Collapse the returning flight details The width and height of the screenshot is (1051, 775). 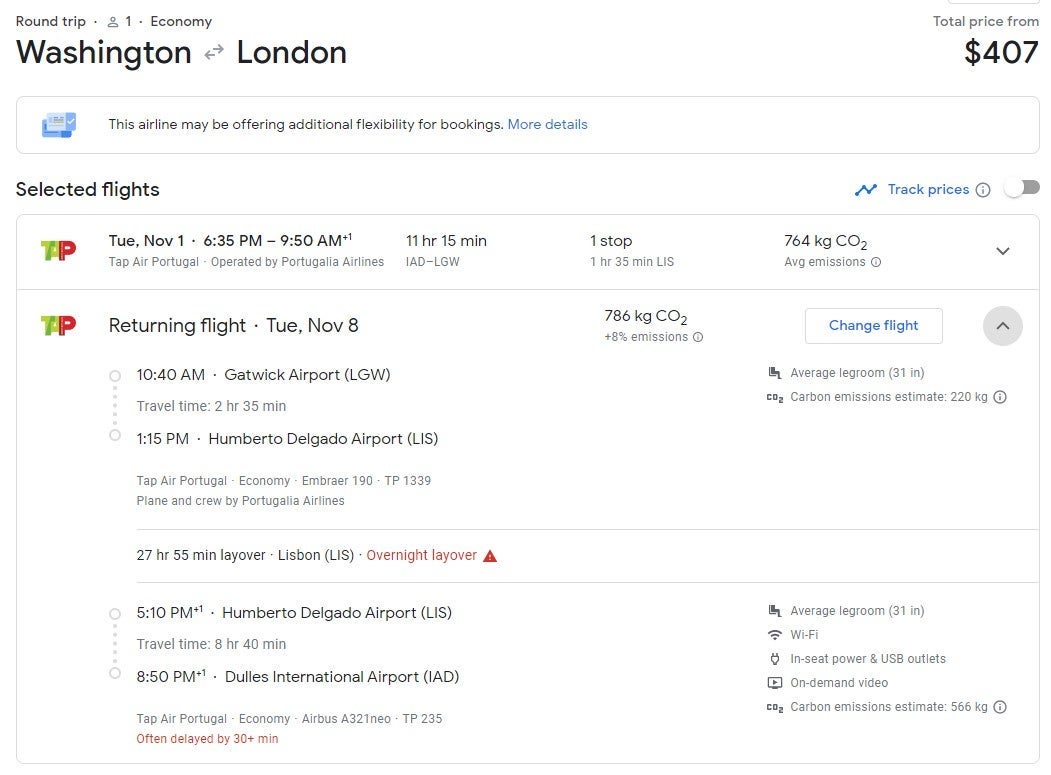point(1003,326)
